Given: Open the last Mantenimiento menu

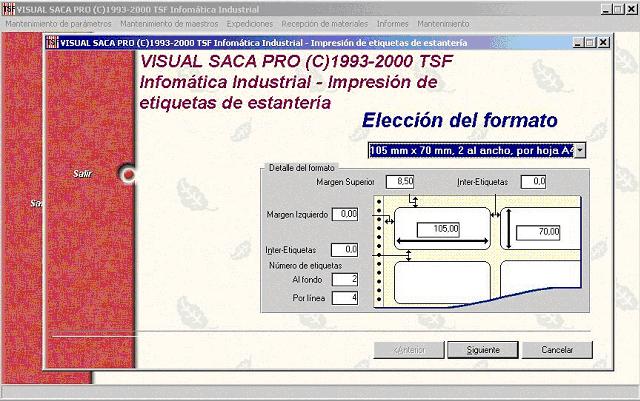Looking at the screenshot, I should [x=443, y=24].
